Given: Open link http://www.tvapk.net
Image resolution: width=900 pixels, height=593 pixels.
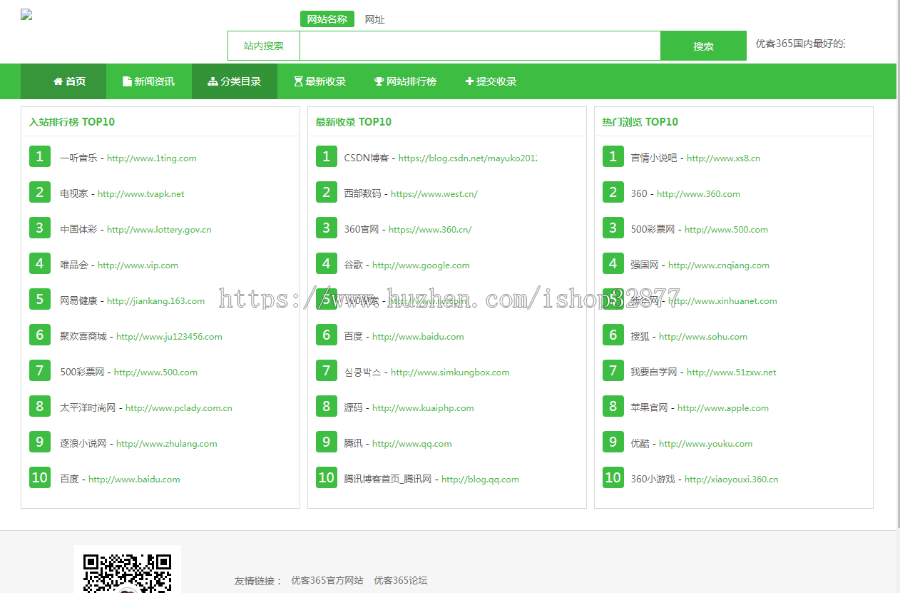Looking at the screenshot, I should (x=141, y=194).
